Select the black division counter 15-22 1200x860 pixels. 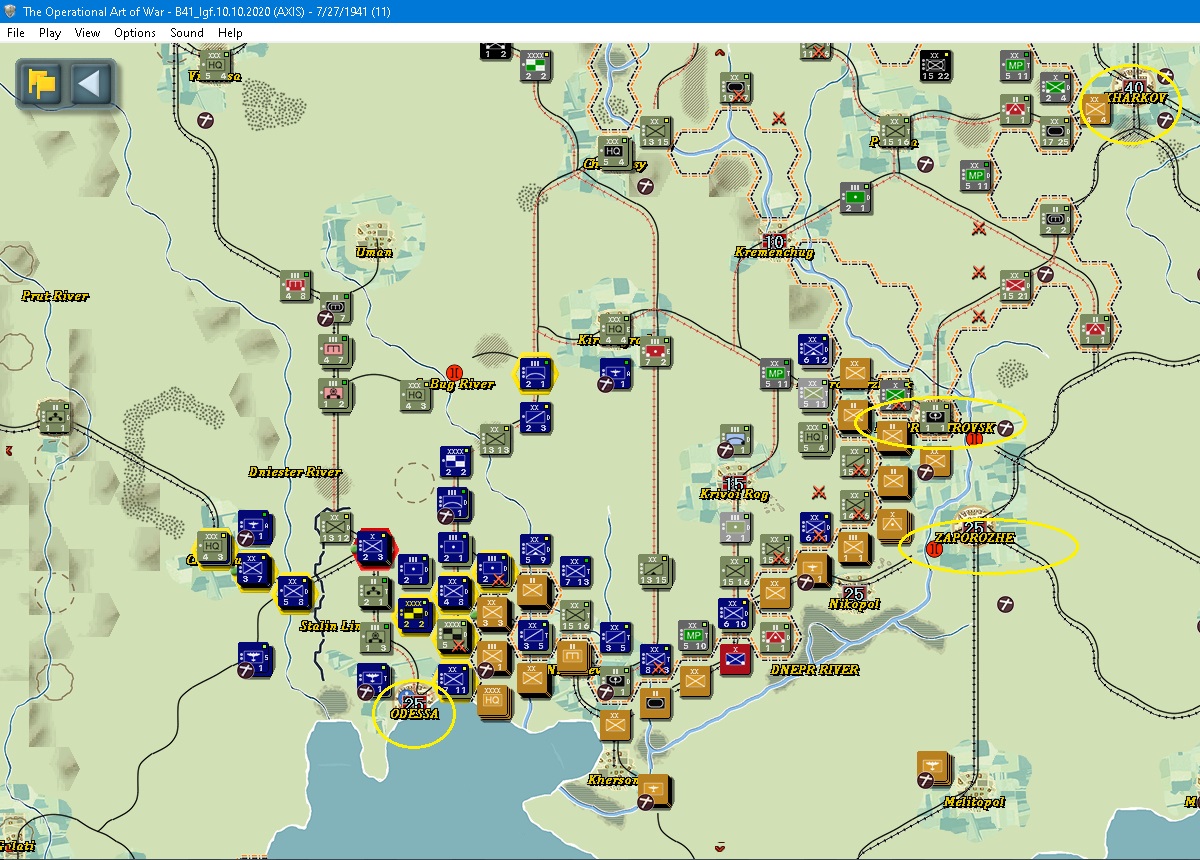tap(935, 65)
